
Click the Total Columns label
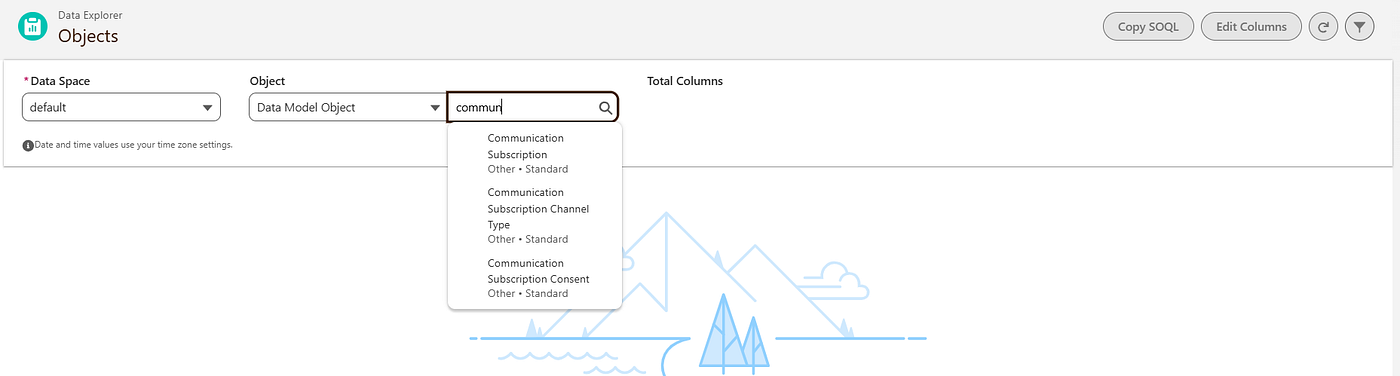point(685,81)
